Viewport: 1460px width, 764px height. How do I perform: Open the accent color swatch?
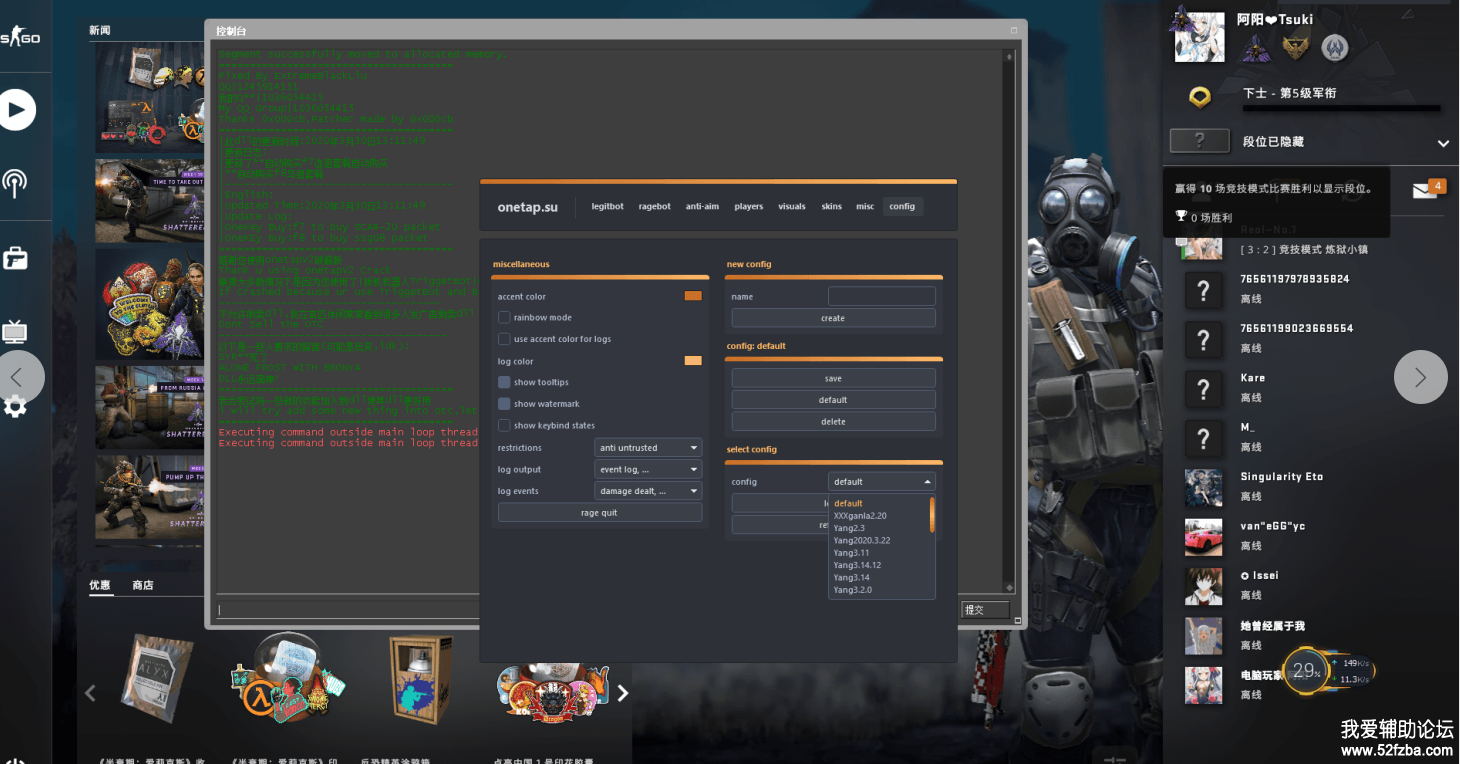693,296
